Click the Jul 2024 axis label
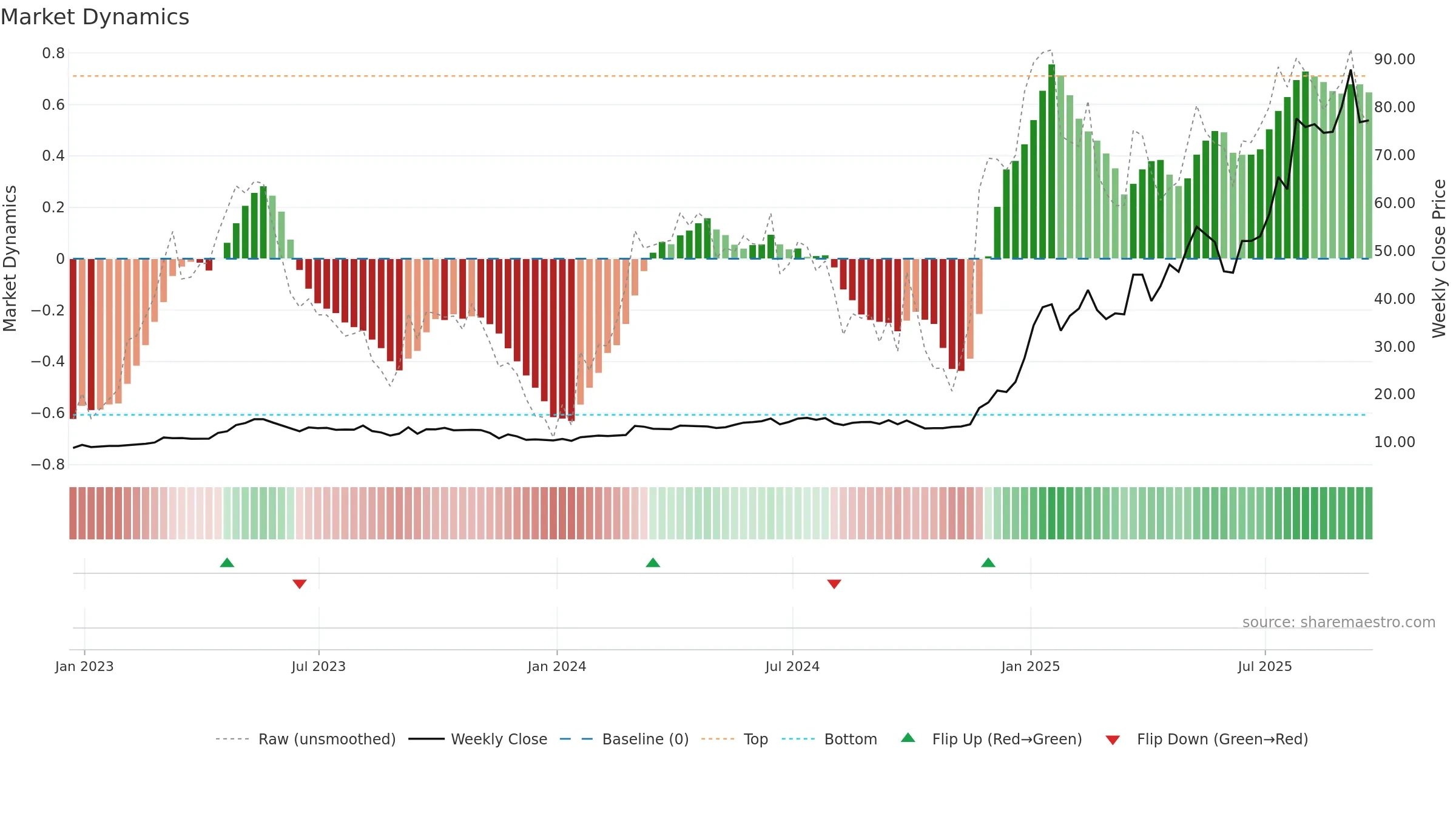Image resolution: width=1456 pixels, height=819 pixels. point(792,666)
